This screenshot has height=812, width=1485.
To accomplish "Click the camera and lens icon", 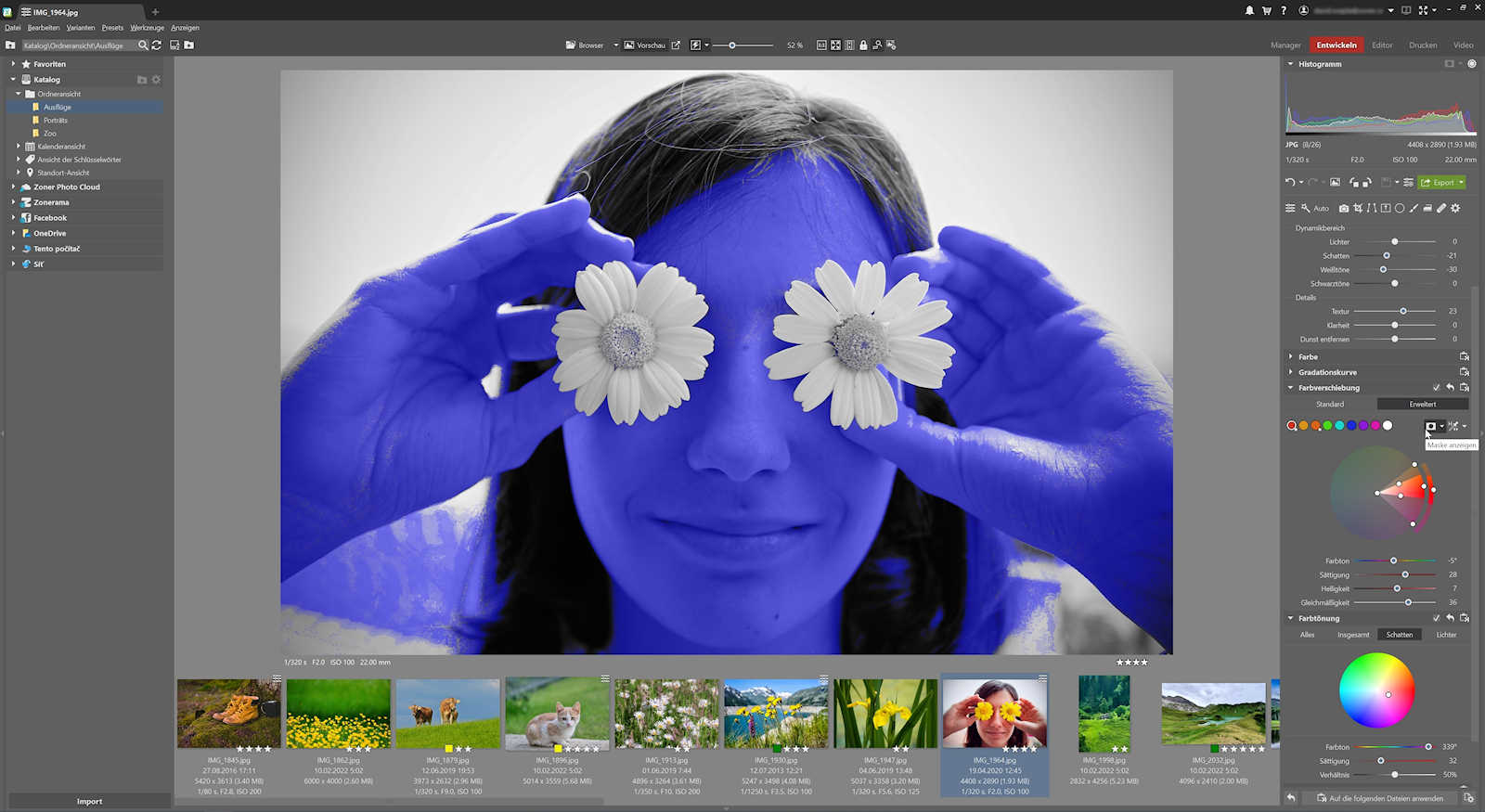I will pos(1343,209).
